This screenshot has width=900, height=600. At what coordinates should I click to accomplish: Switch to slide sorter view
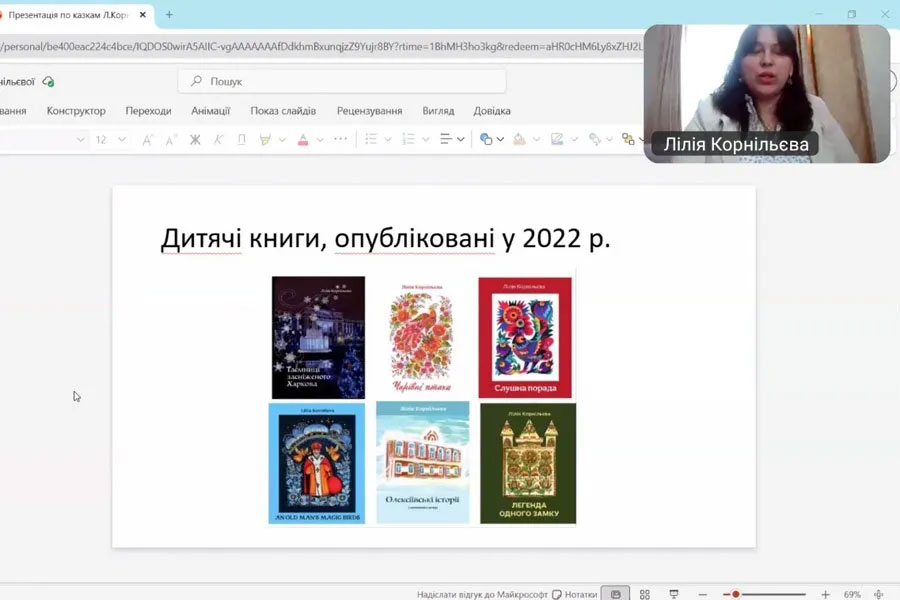pyautogui.click(x=645, y=594)
